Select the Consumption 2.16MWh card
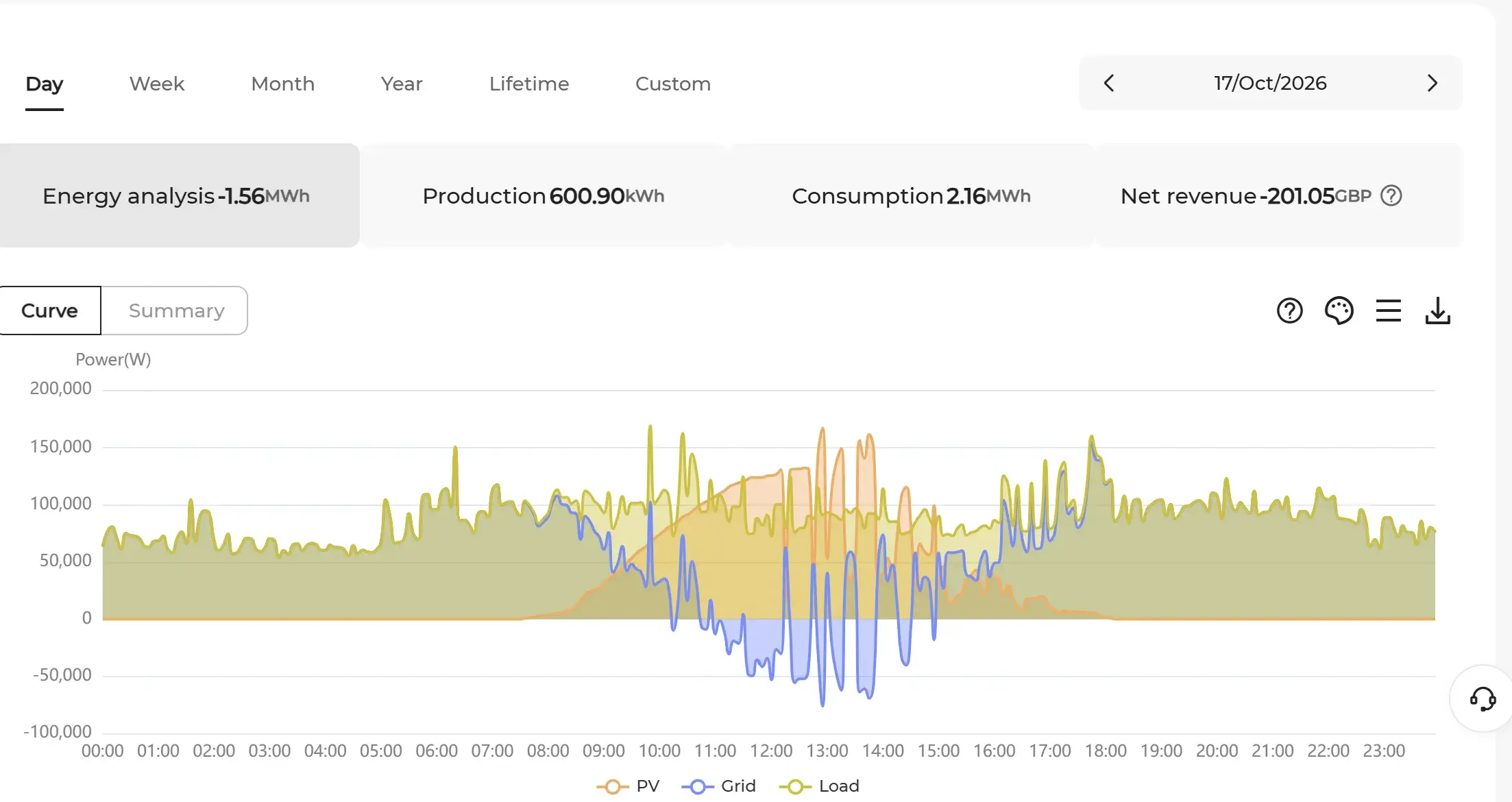 (x=911, y=195)
